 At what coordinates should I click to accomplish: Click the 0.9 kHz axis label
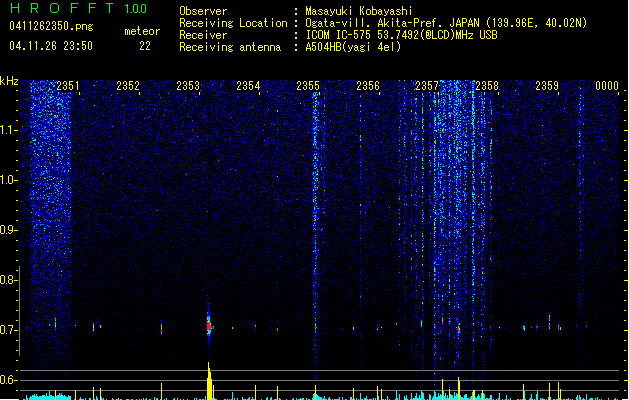click(9, 230)
